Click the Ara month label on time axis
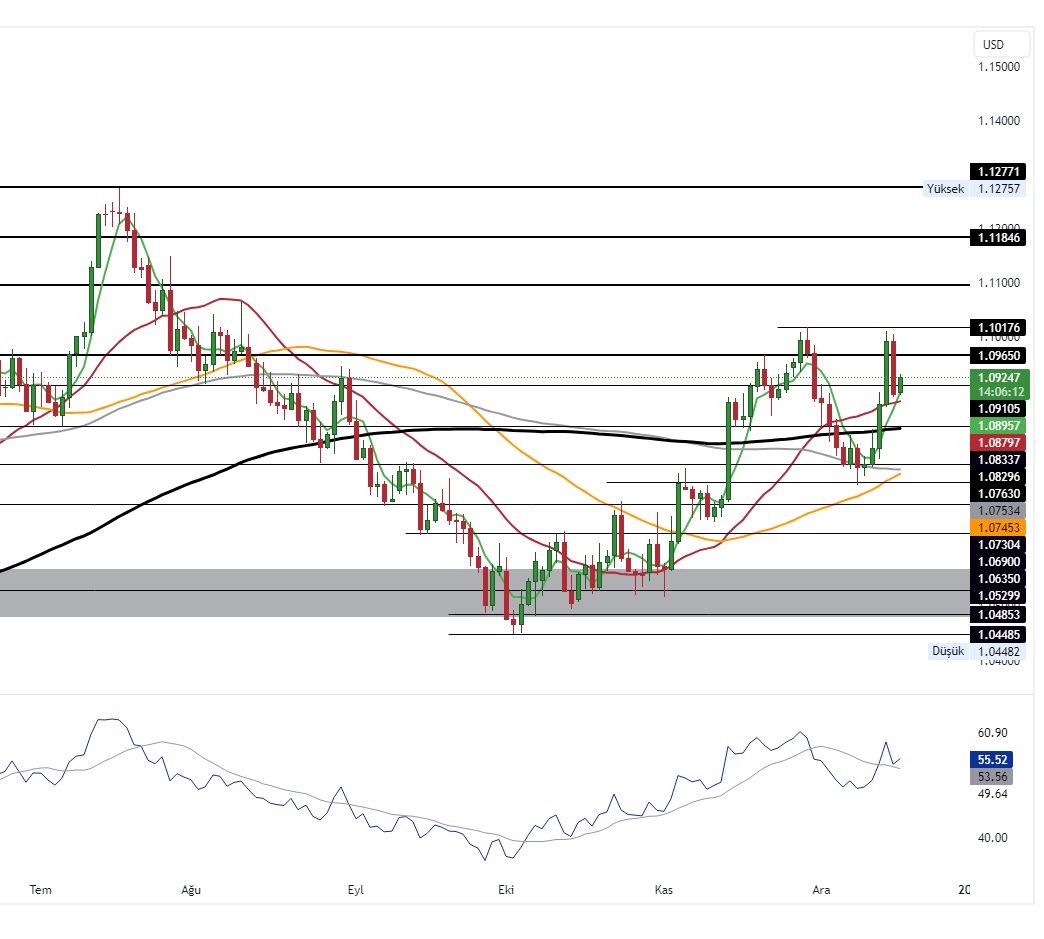The height and width of the screenshot is (939, 1044). click(822, 889)
